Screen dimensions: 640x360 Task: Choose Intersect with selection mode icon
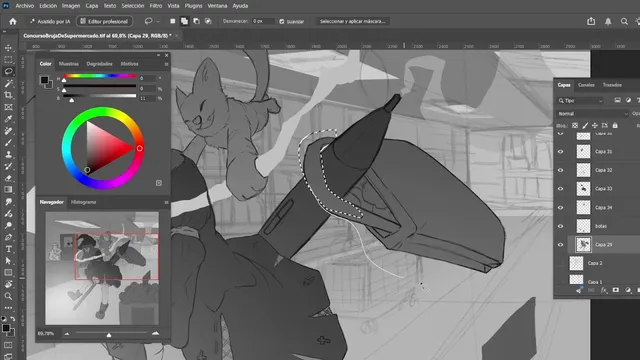[x=208, y=21]
